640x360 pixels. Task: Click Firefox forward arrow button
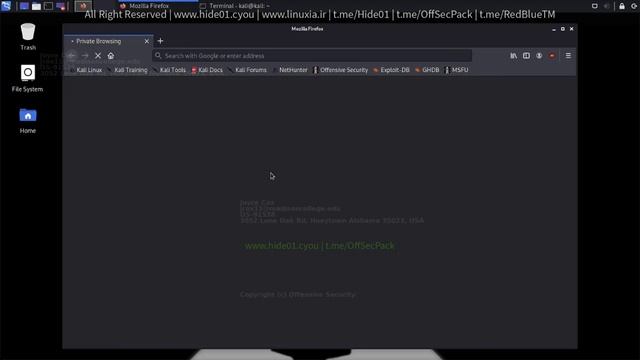click(x=85, y=56)
